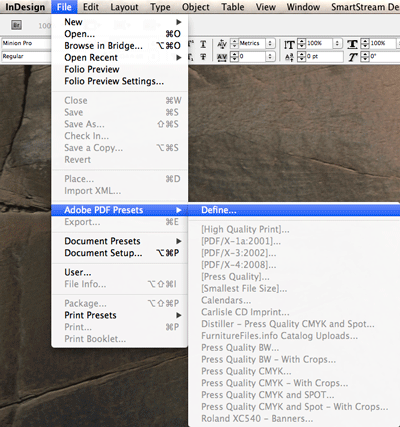
Task: Toggle the strikethrough T button
Action: pyautogui.click(x=203, y=57)
